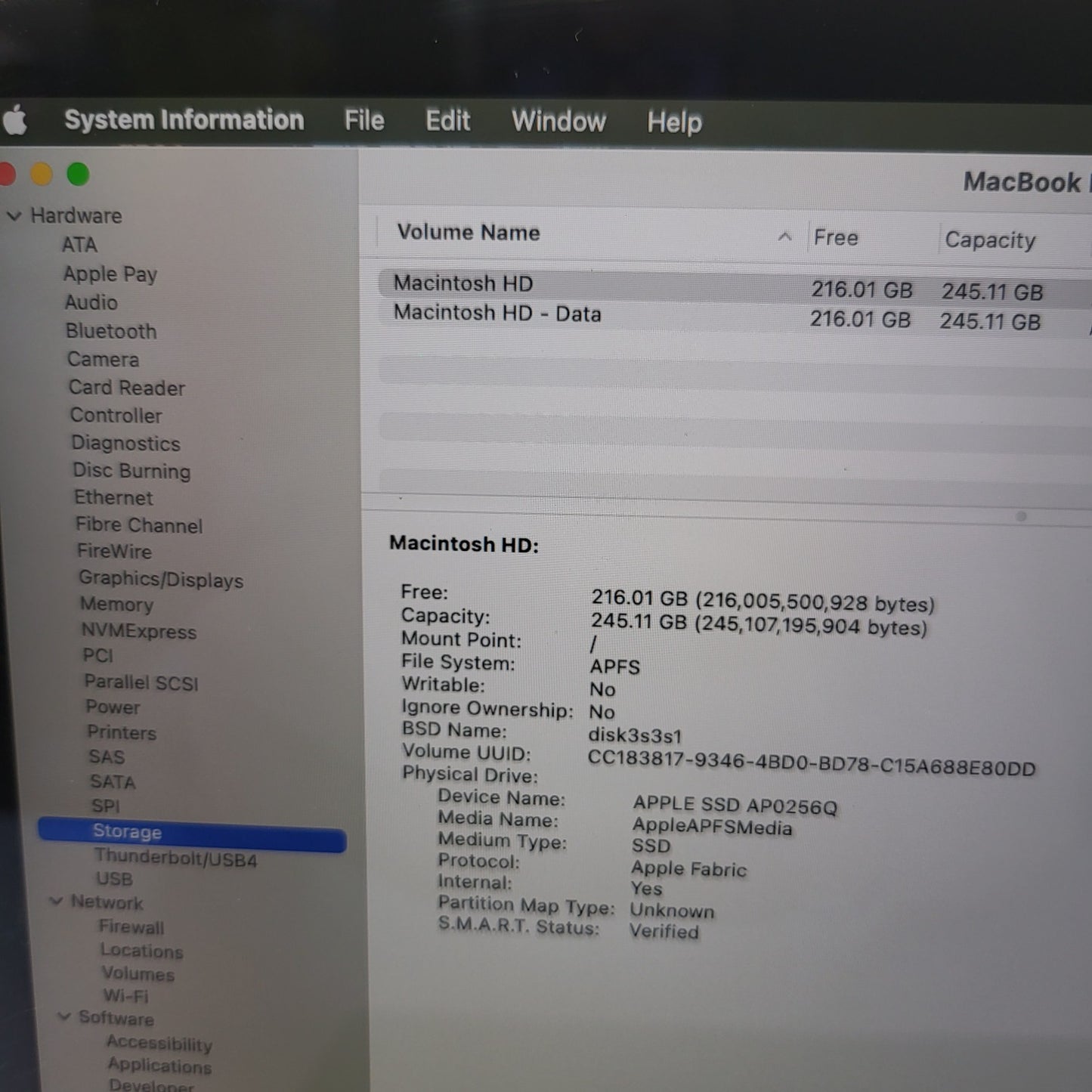1092x1092 pixels.
Task: Select USB in the sidebar
Action: [x=115, y=879]
